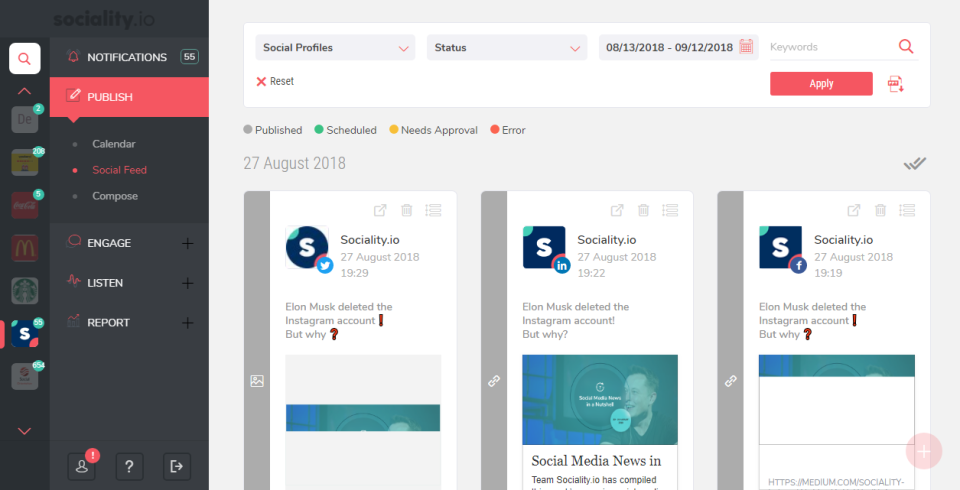Open the 19:19 Facebook post externally
The width and height of the screenshot is (960, 490).
pos(854,210)
